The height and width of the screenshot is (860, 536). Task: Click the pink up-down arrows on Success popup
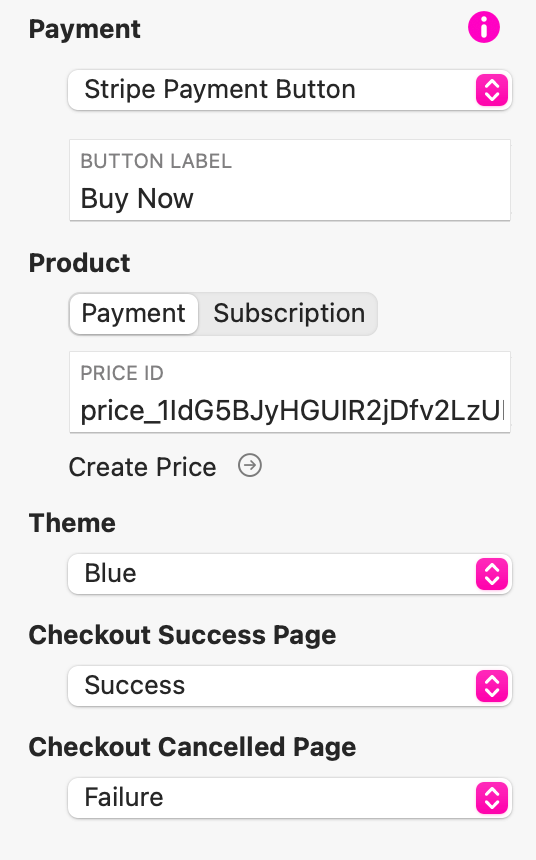492,686
